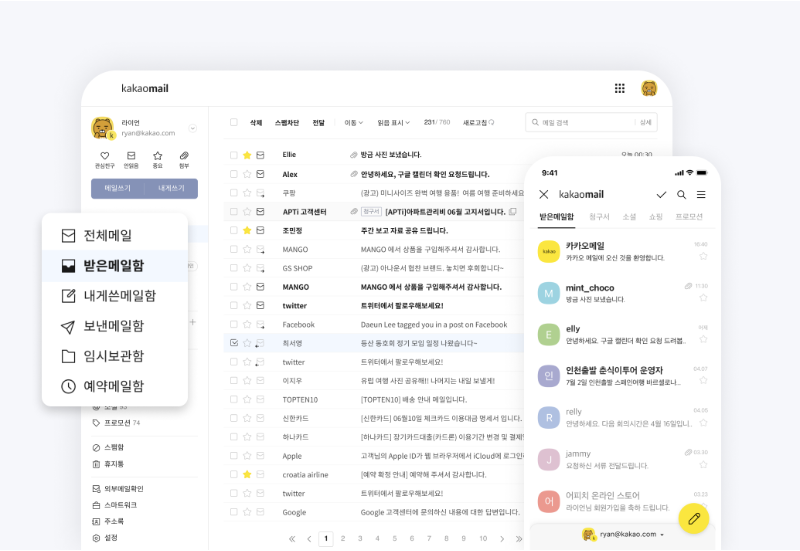Filter attachments with 첨부 paperclip icon
The image size is (800, 551).
pyautogui.click(x=184, y=159)
